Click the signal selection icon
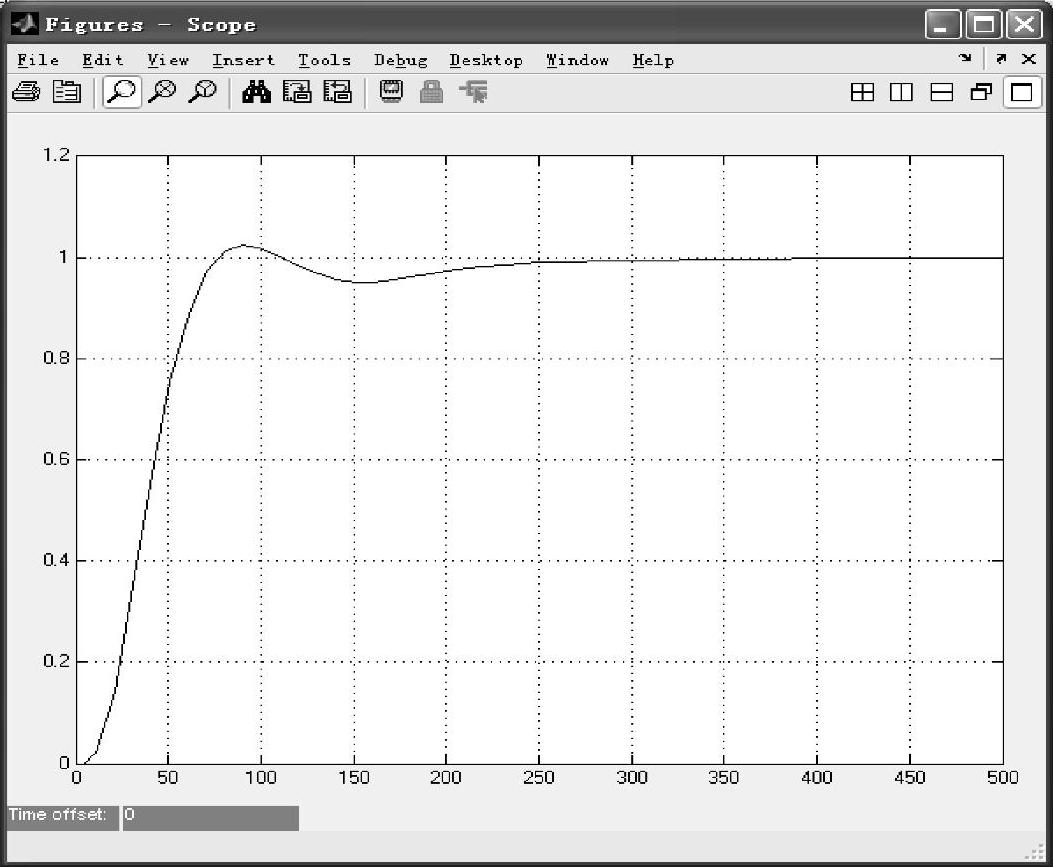This screenshot has height=867, width=1053. 473,93
